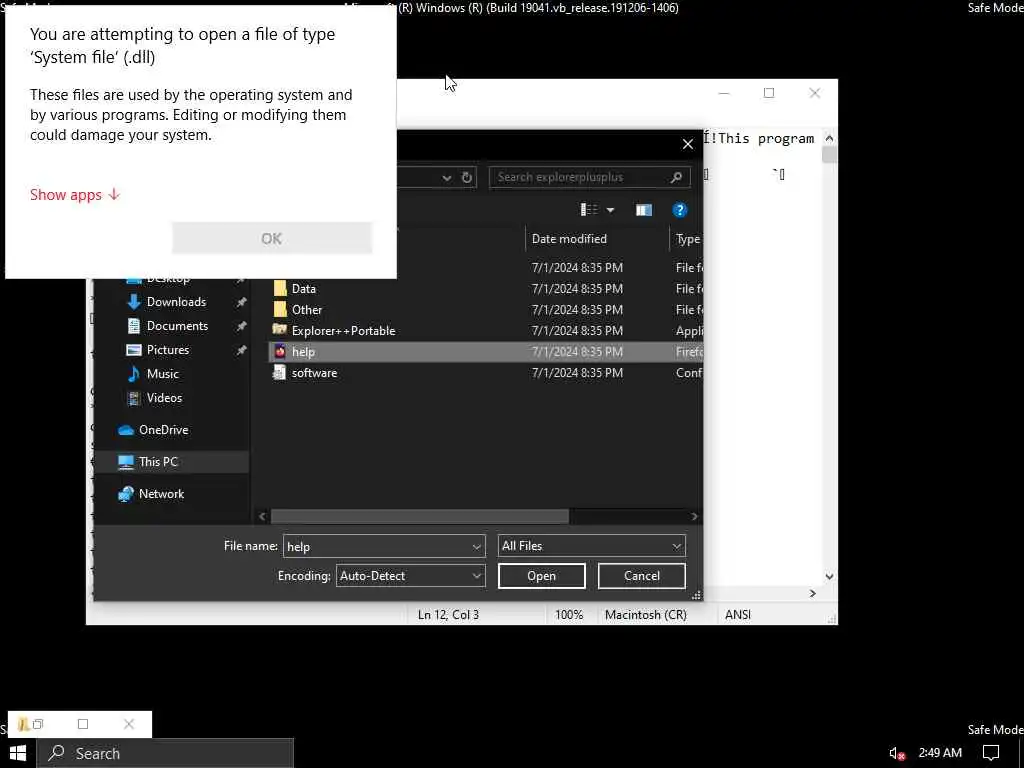Click the Cancel button
The height and width of the screenshot is (768, 1024).
click(641, 576)
